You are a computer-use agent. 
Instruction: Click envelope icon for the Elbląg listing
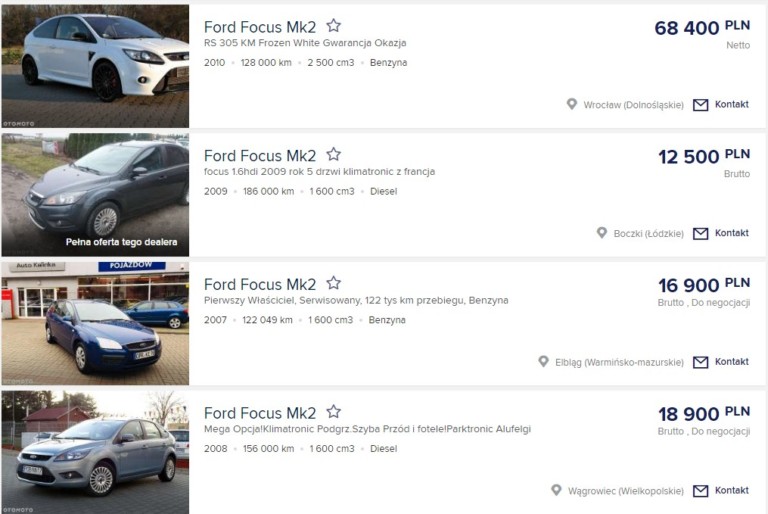(700, 362)
